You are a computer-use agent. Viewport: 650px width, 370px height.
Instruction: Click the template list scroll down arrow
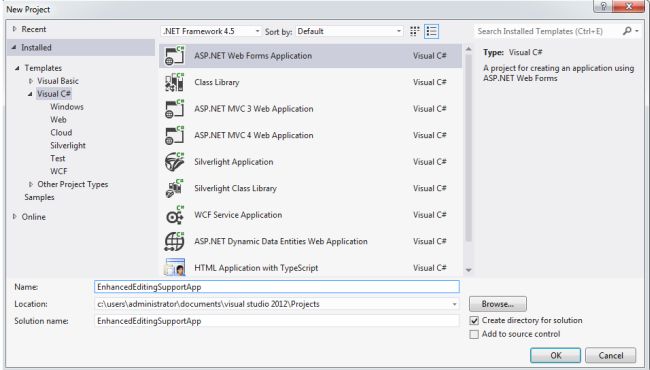tap(468, 270)
